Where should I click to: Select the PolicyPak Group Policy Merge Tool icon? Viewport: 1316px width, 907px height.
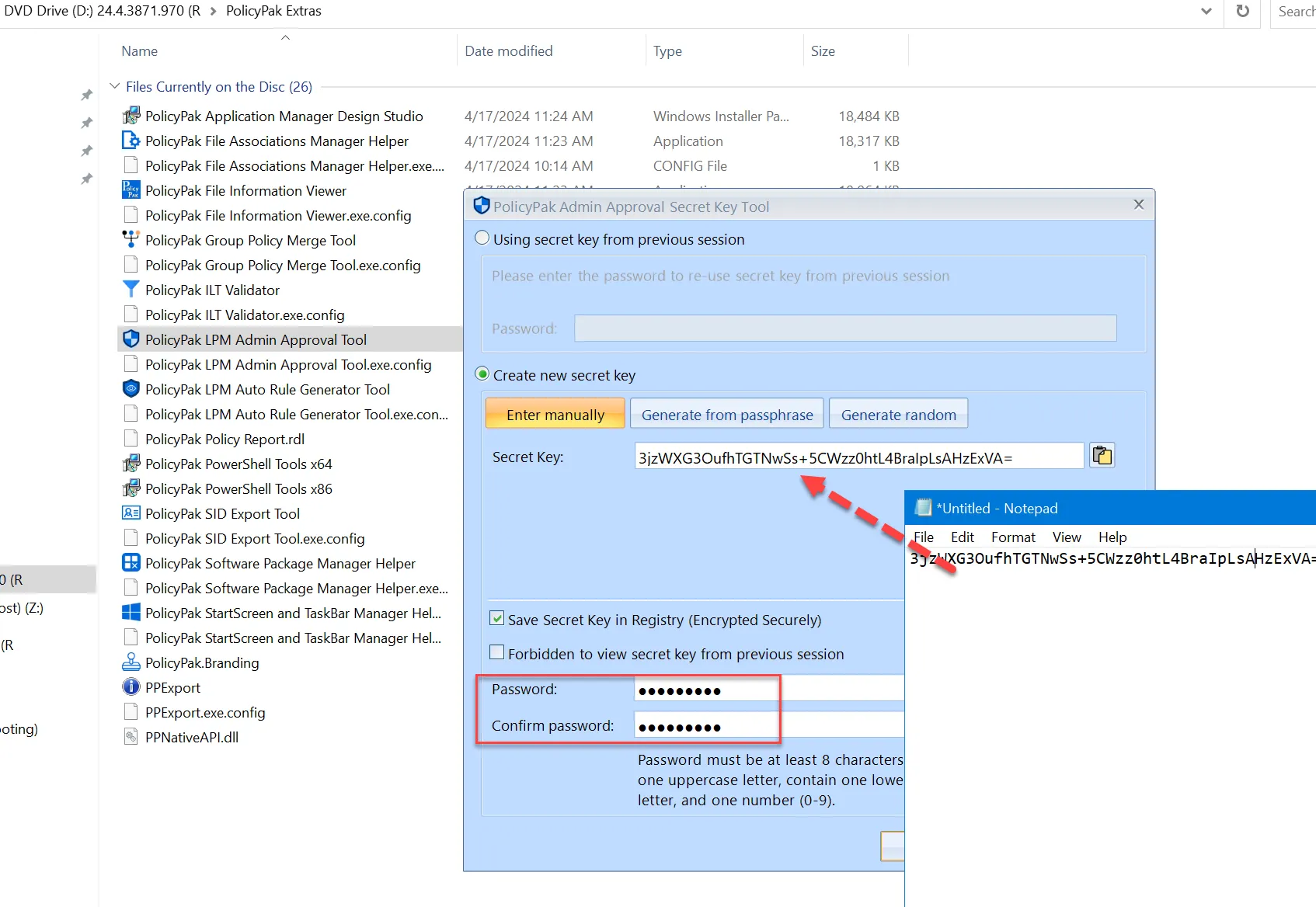(x=131, y=240)
